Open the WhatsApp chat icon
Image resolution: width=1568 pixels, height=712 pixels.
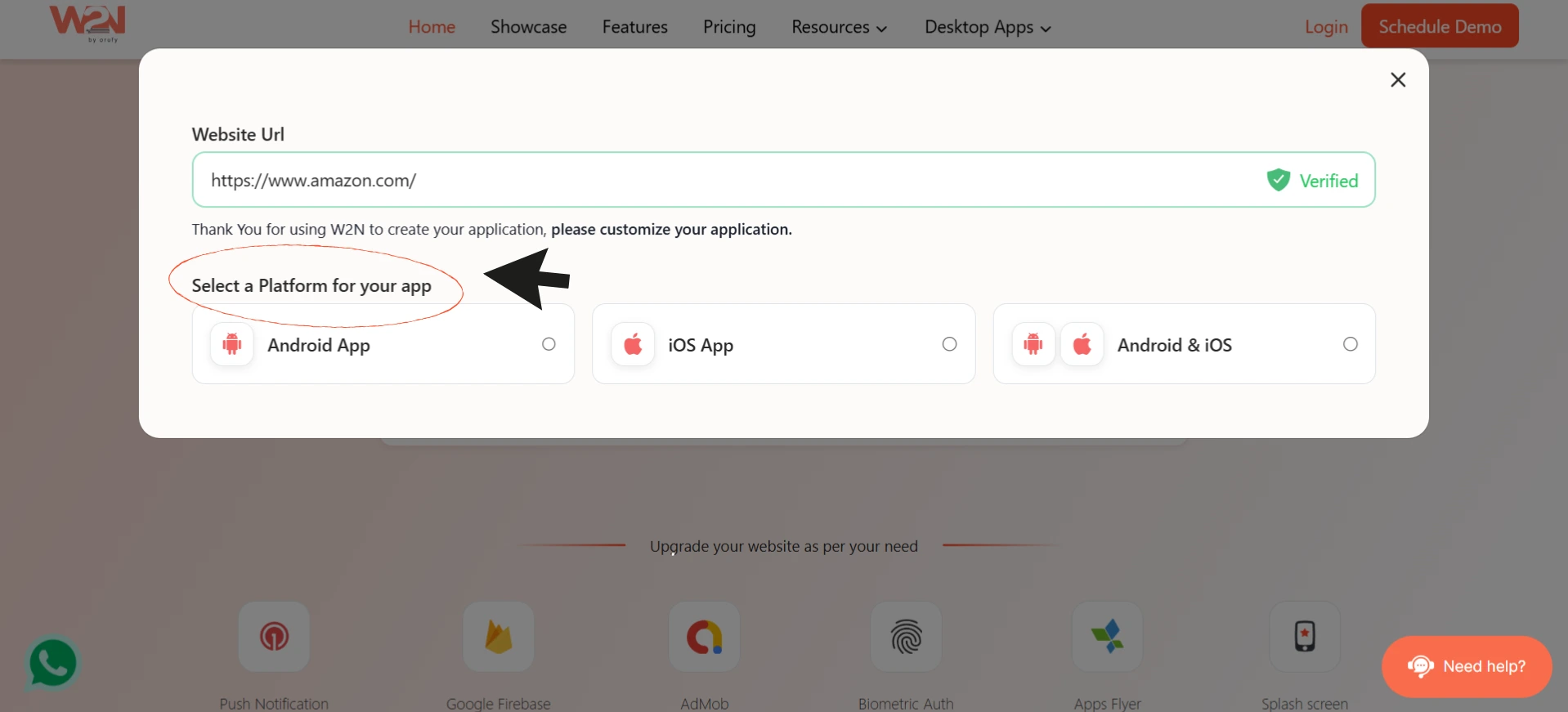pos(53,663)
